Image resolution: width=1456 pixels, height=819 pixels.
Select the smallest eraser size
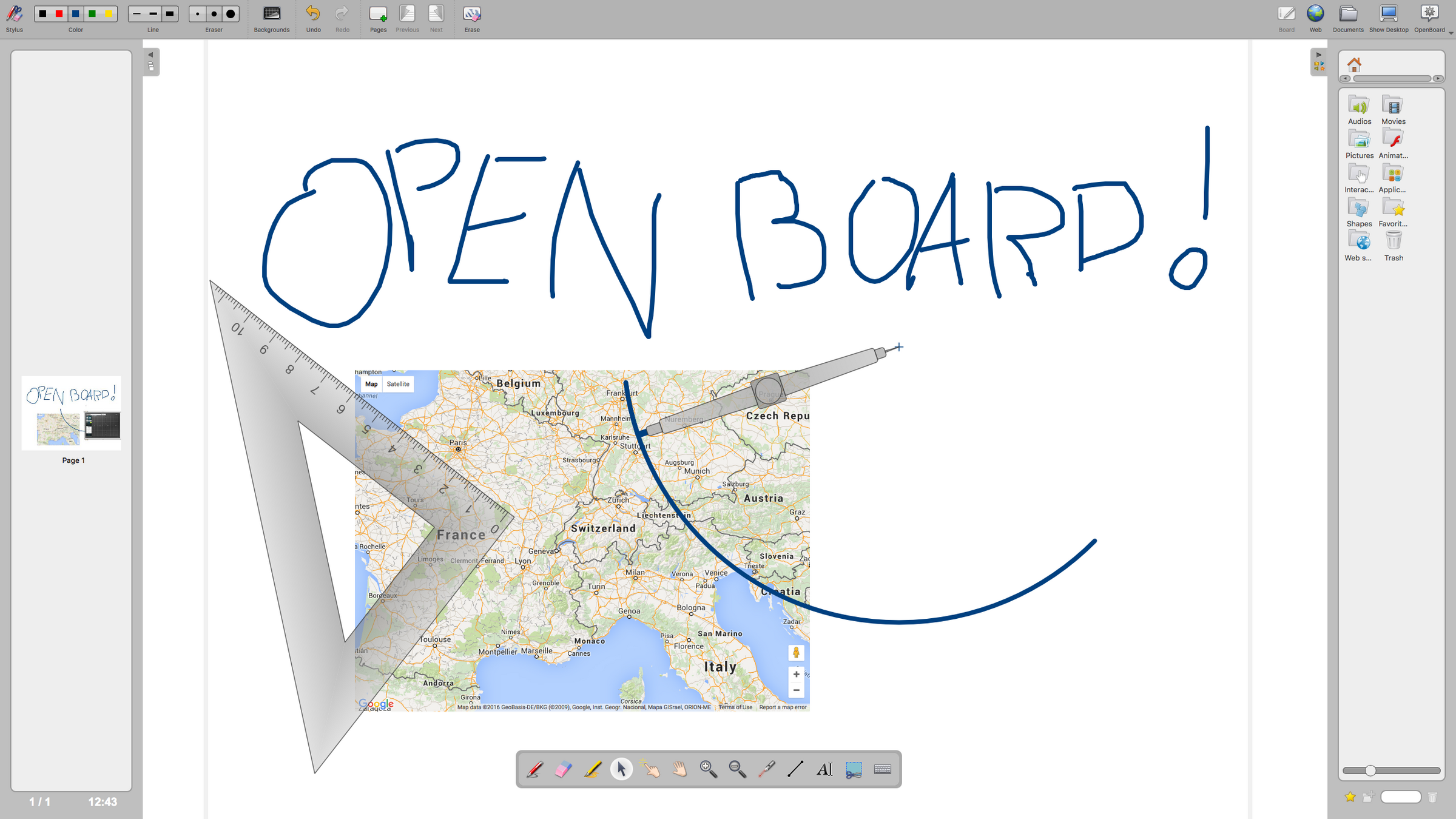[x=197, y=14]
